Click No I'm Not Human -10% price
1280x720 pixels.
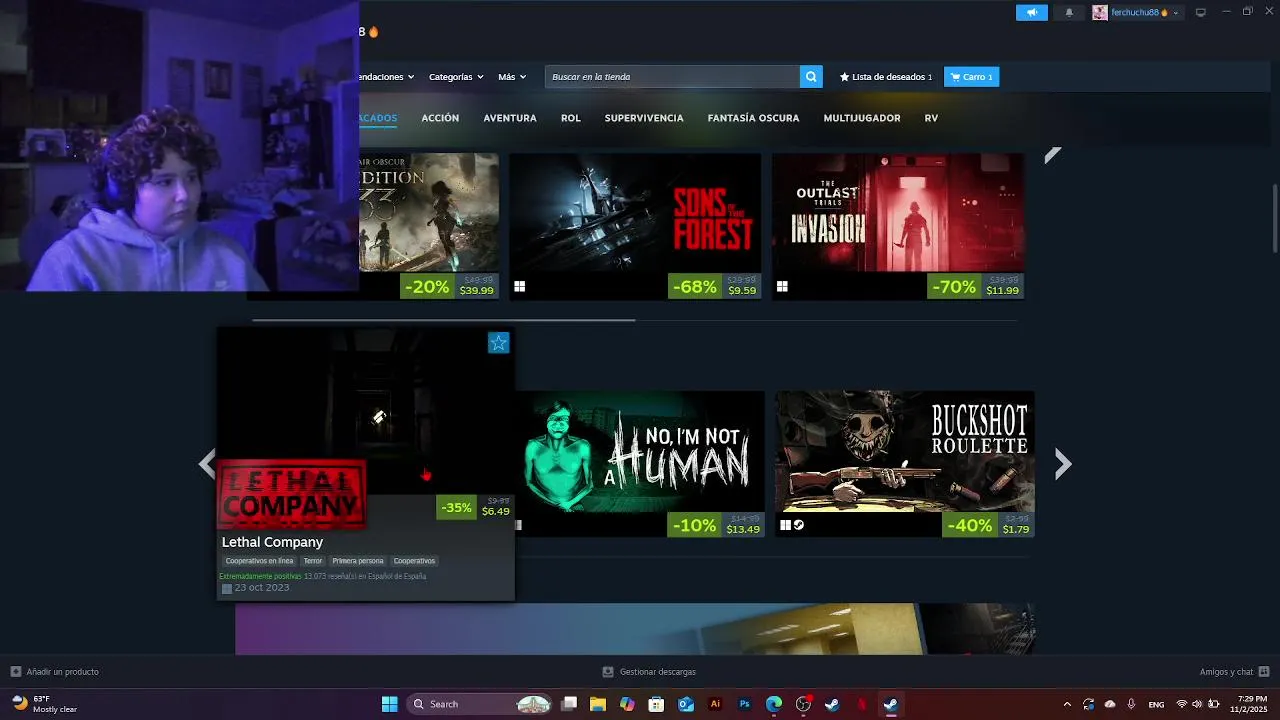tap(716, 524)
